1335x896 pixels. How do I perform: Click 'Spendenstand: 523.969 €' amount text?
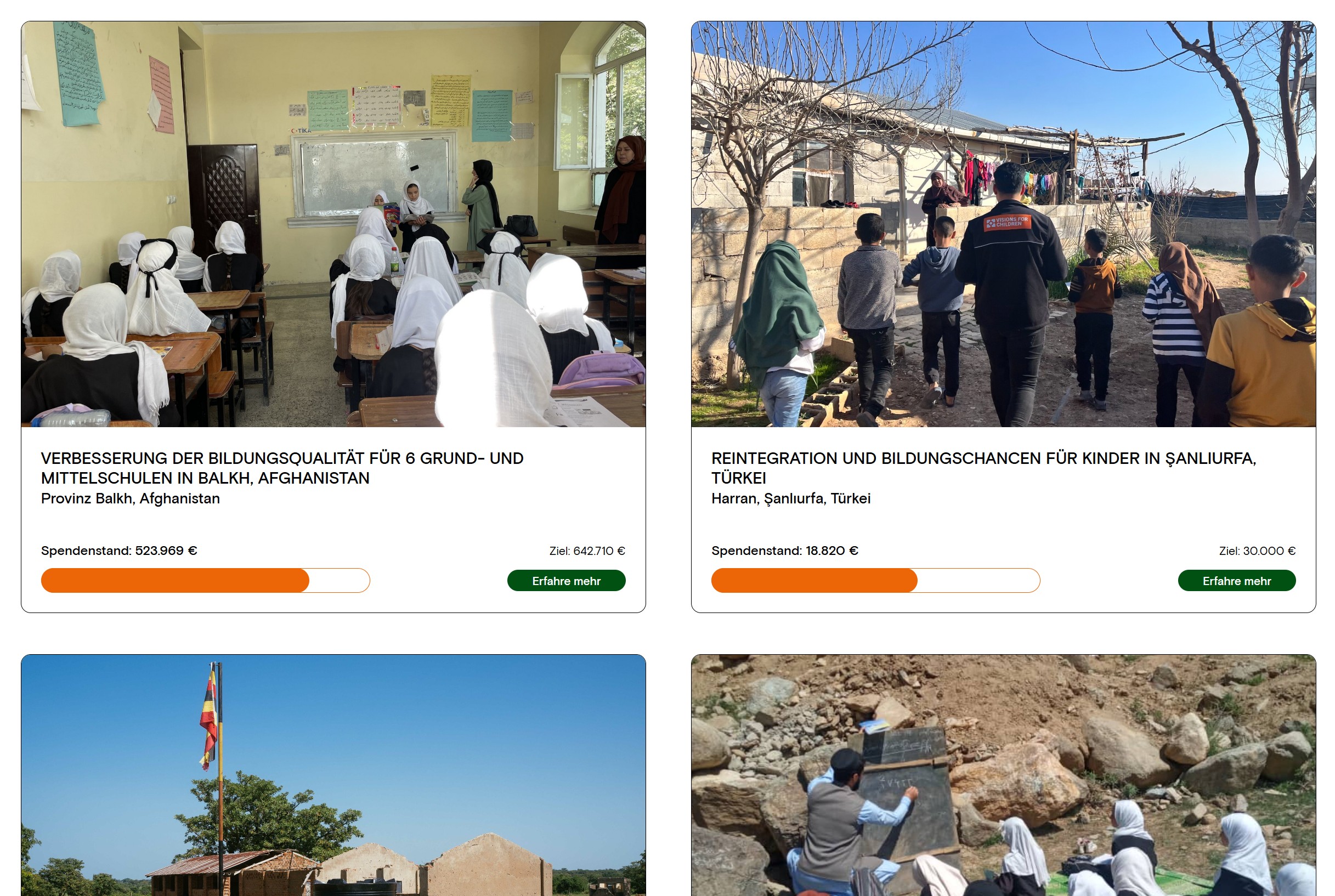click(x=119, y=551)
